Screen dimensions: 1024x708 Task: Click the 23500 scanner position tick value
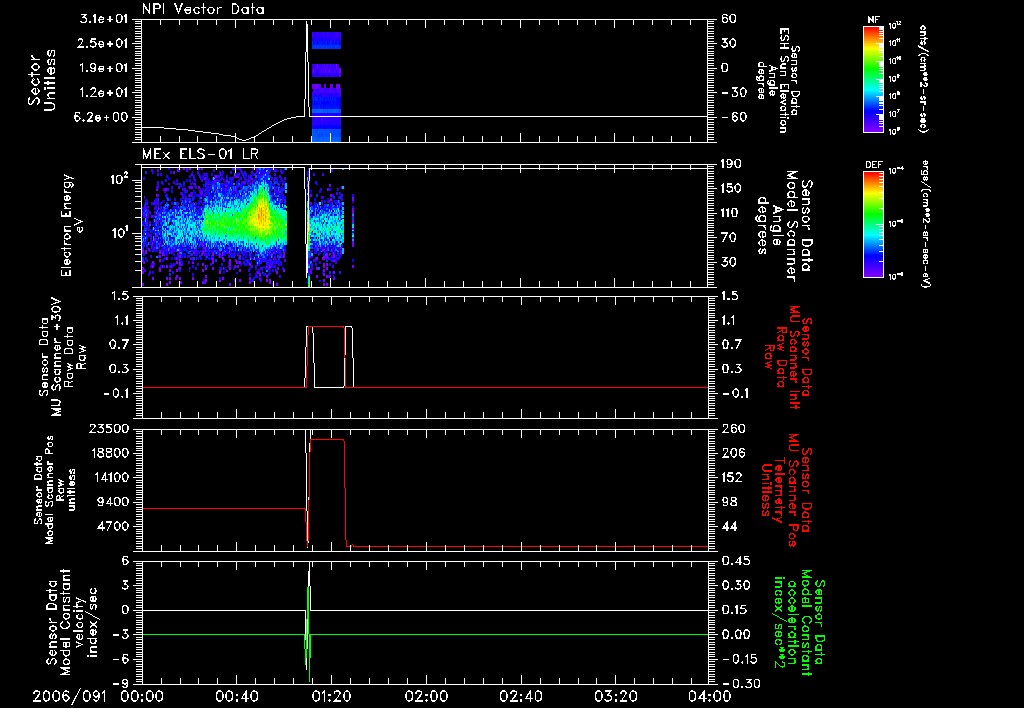point(109,428)
